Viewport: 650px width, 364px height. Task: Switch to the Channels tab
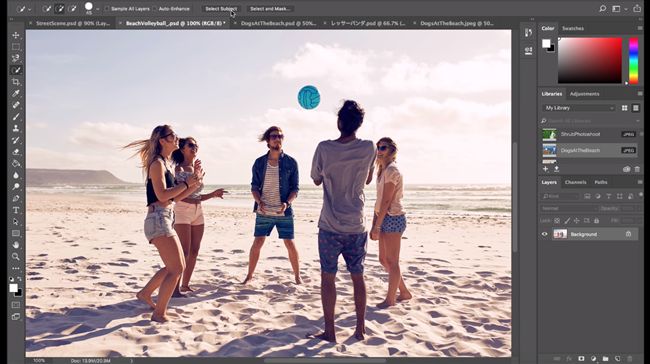(x=575, y=182)
